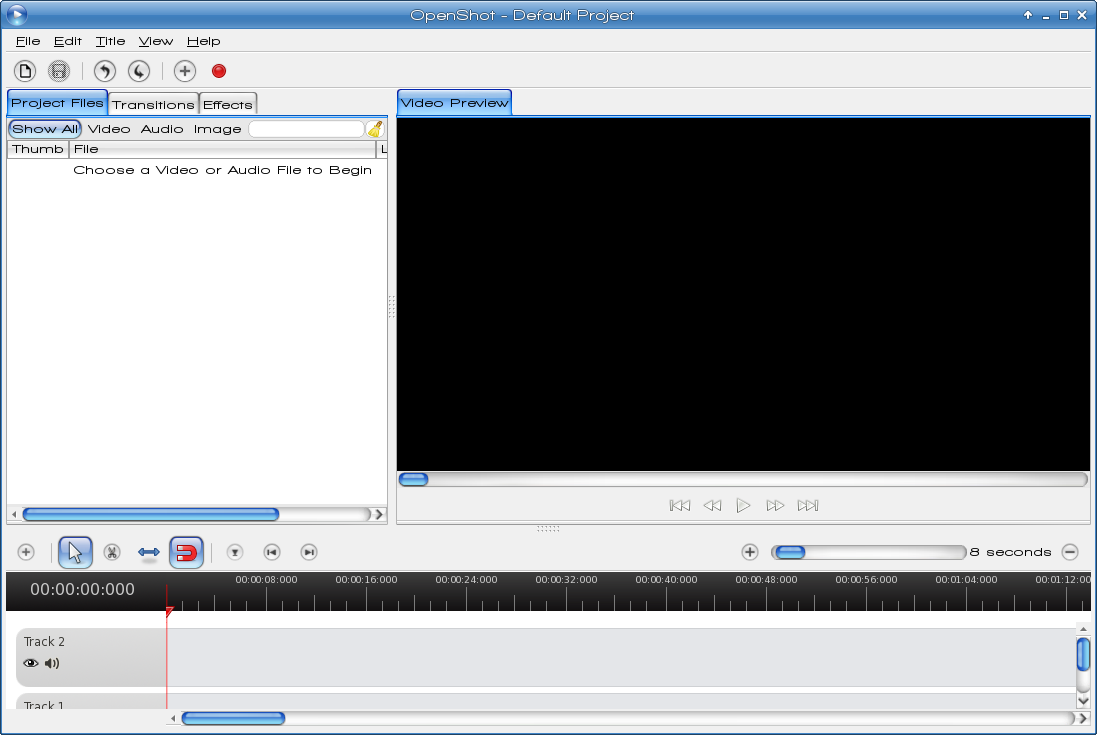Image resolution: width=1097 pixels, height=735 pixels.
Task: Mute Track 2 audio speaker icon
Action: click(x=52, y=663)
